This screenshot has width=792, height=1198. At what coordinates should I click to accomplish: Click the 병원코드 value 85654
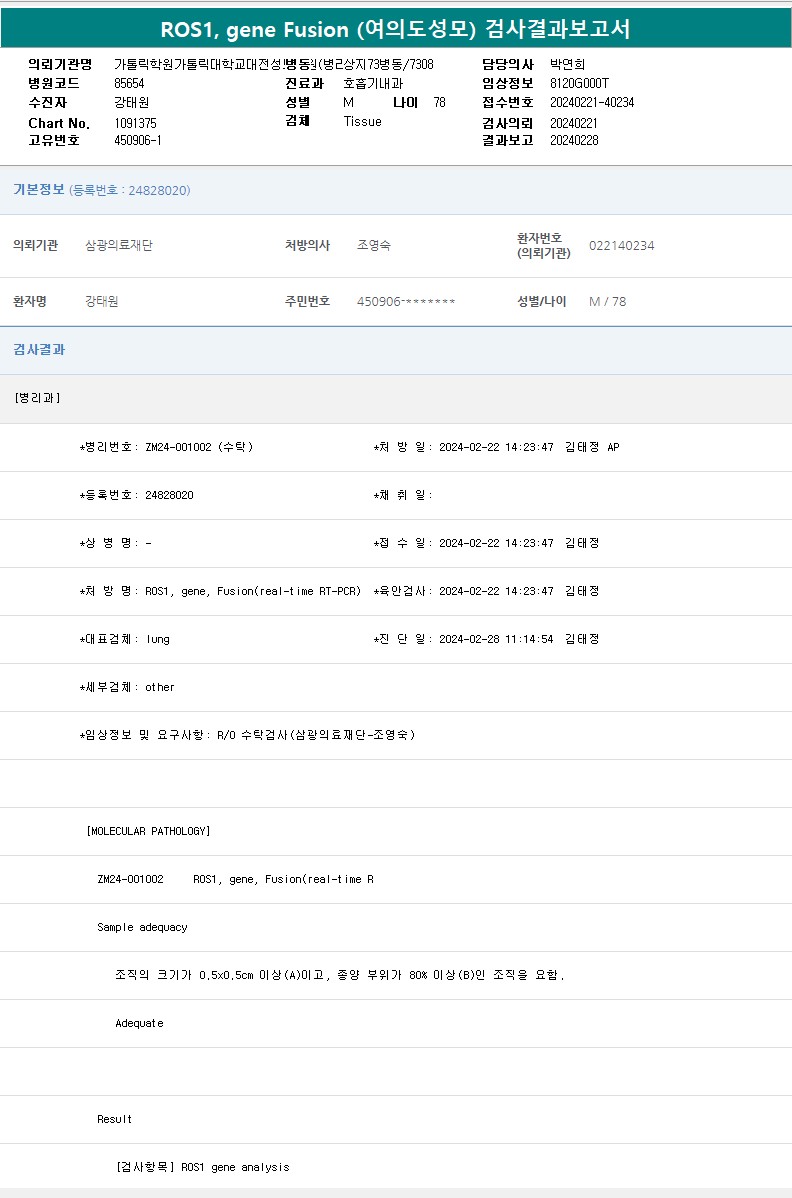tap(129, 84)
